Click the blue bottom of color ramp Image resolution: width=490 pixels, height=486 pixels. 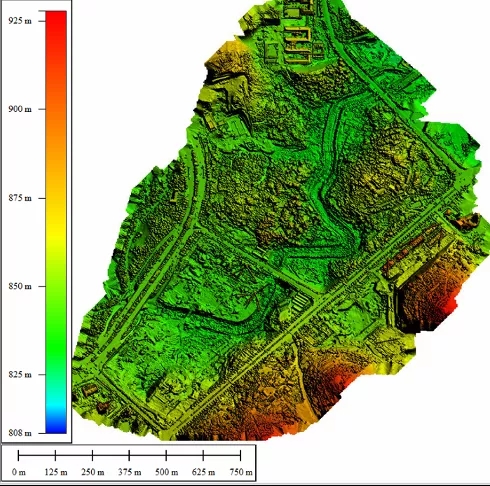56,426
